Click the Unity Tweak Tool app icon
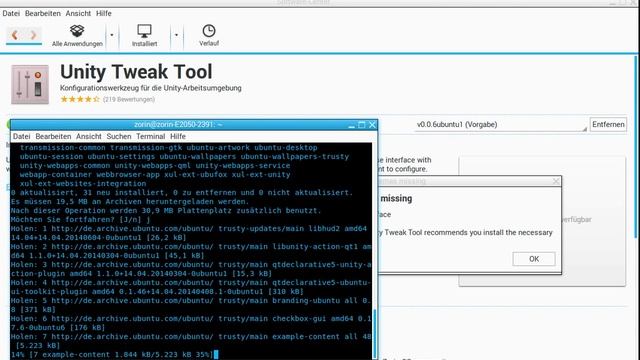Screen dimensions: 640x360 pos(30,84)
